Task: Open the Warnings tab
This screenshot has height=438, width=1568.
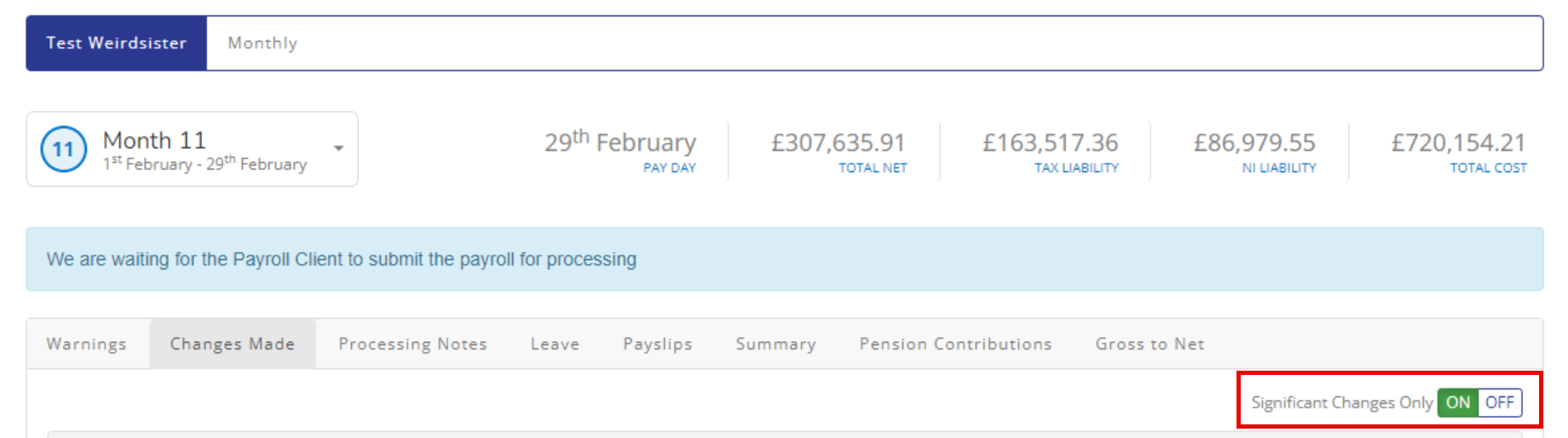Action: pyautogui.click(x=87, y=344)
